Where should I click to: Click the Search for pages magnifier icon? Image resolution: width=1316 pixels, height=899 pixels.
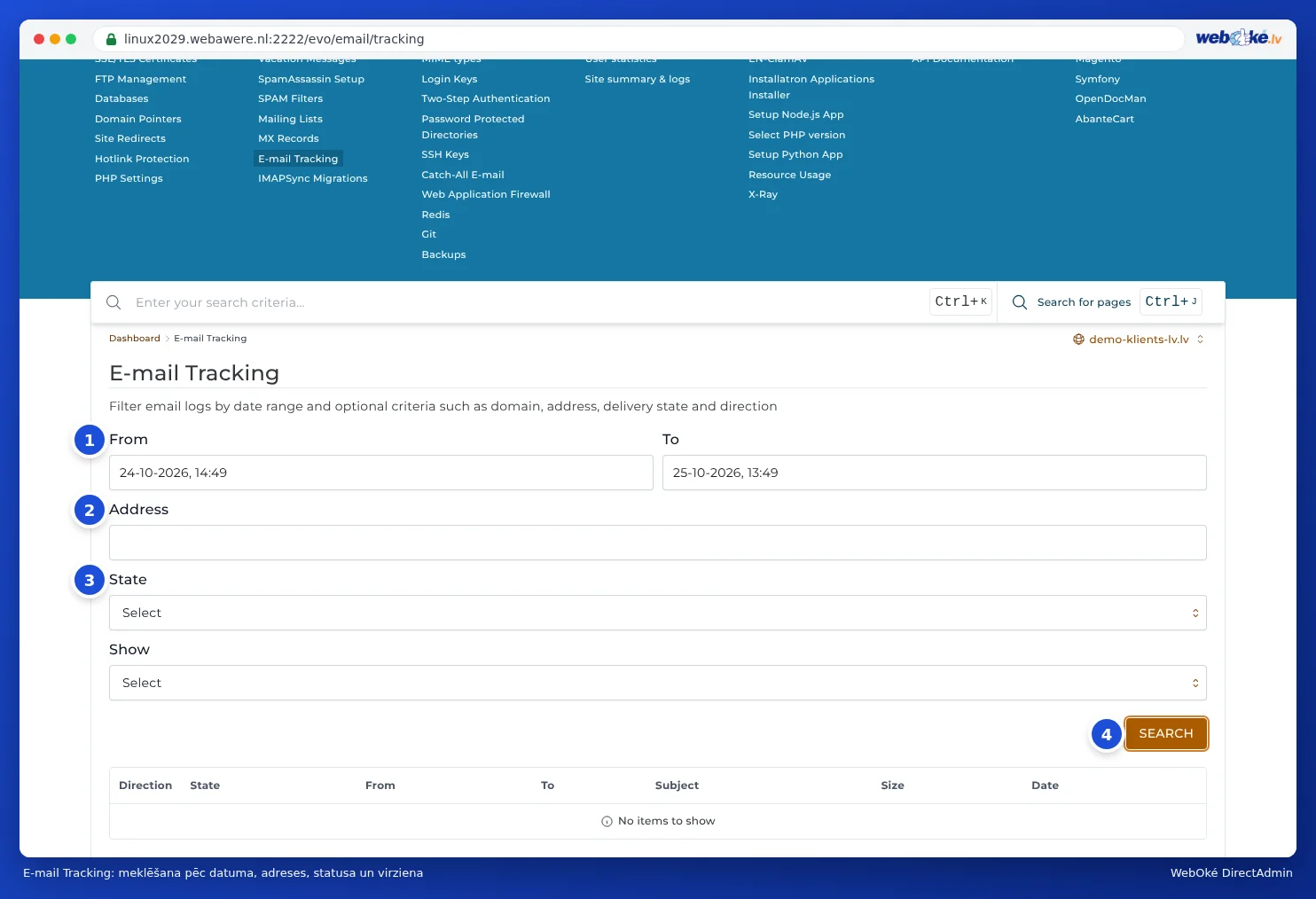coord(1020,302)
